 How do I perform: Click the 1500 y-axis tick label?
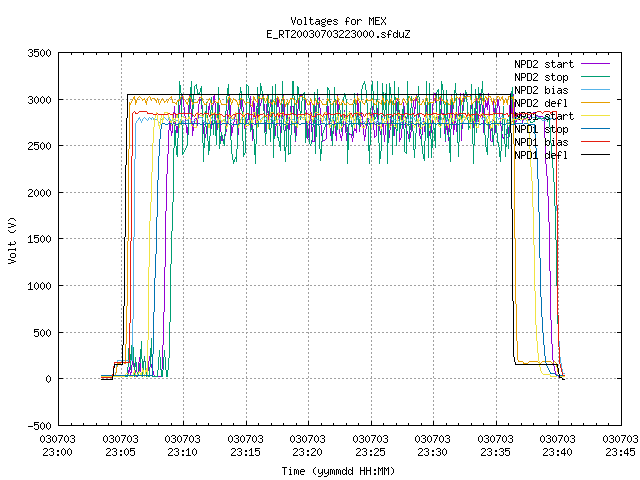click(40, 239)
